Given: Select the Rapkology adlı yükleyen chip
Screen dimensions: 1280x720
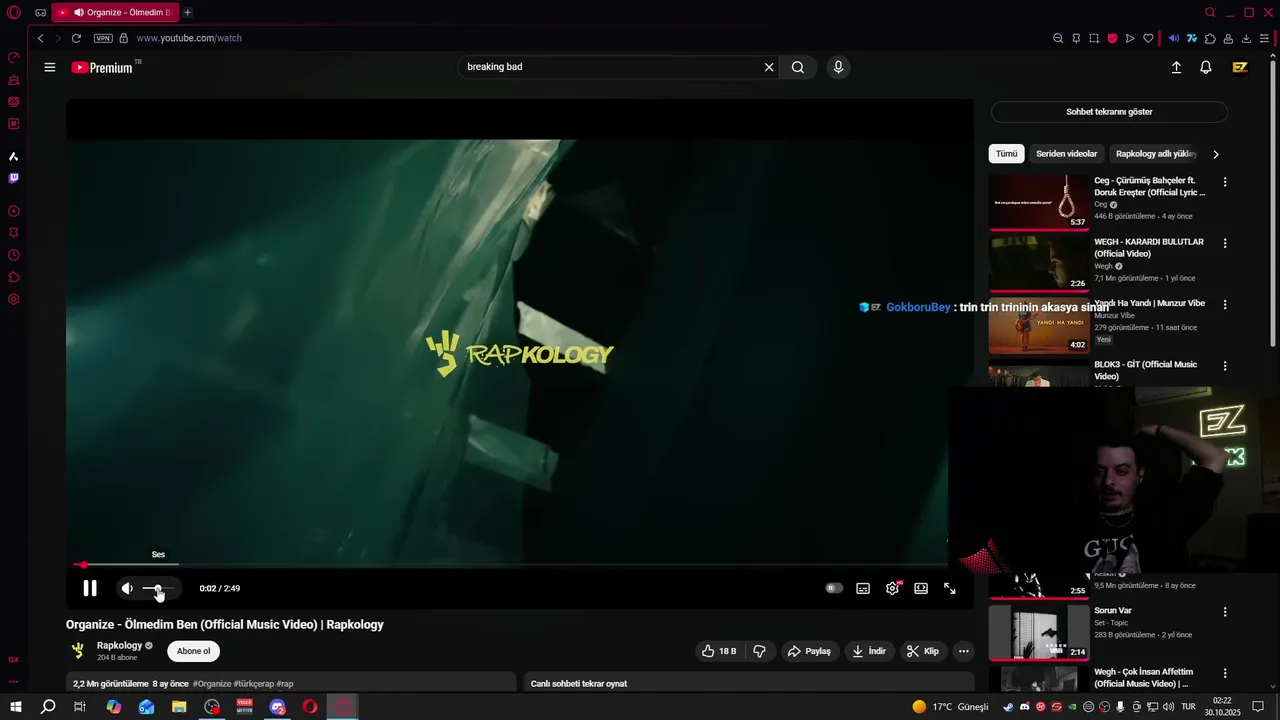Looking at the screenshot, I should (x=1156, y=154).
